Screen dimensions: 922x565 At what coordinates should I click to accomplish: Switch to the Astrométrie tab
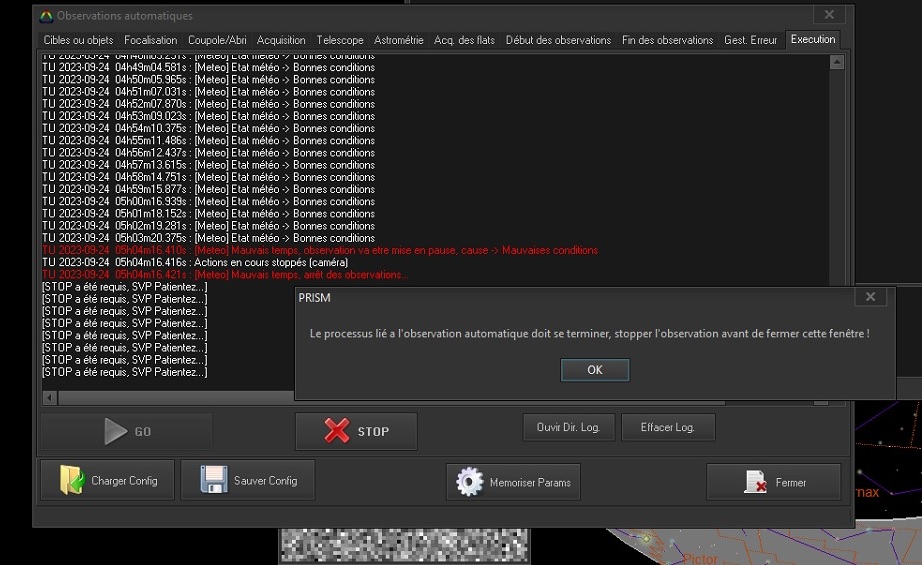click(399, 40)
